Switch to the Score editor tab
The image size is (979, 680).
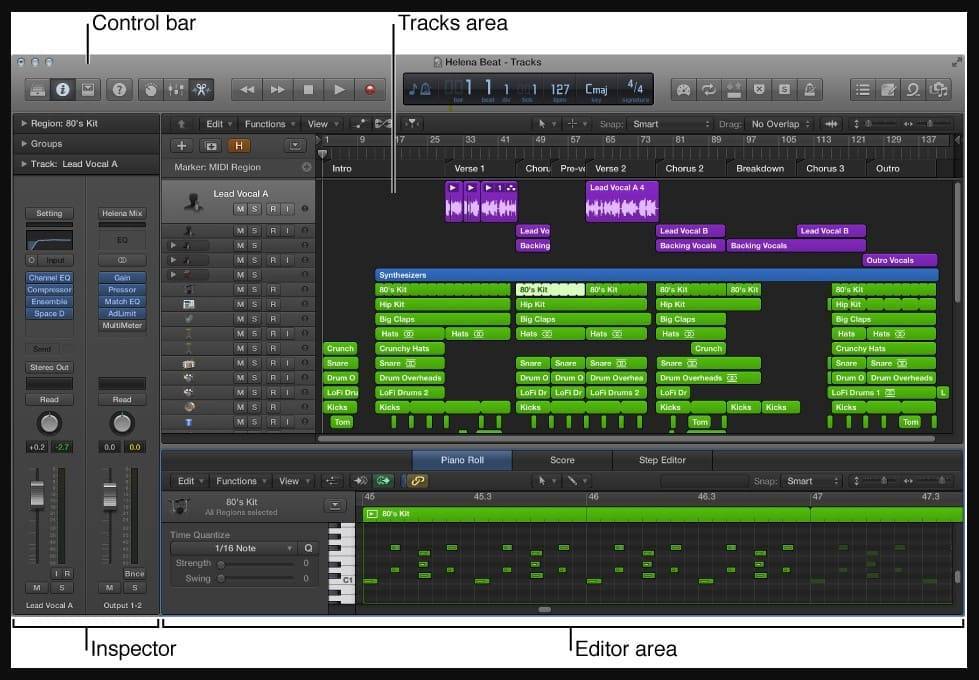[x=562, y=460]
